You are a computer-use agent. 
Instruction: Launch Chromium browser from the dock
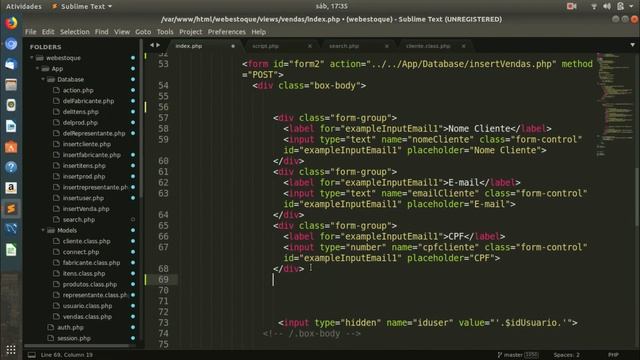[x=11, y=44]
